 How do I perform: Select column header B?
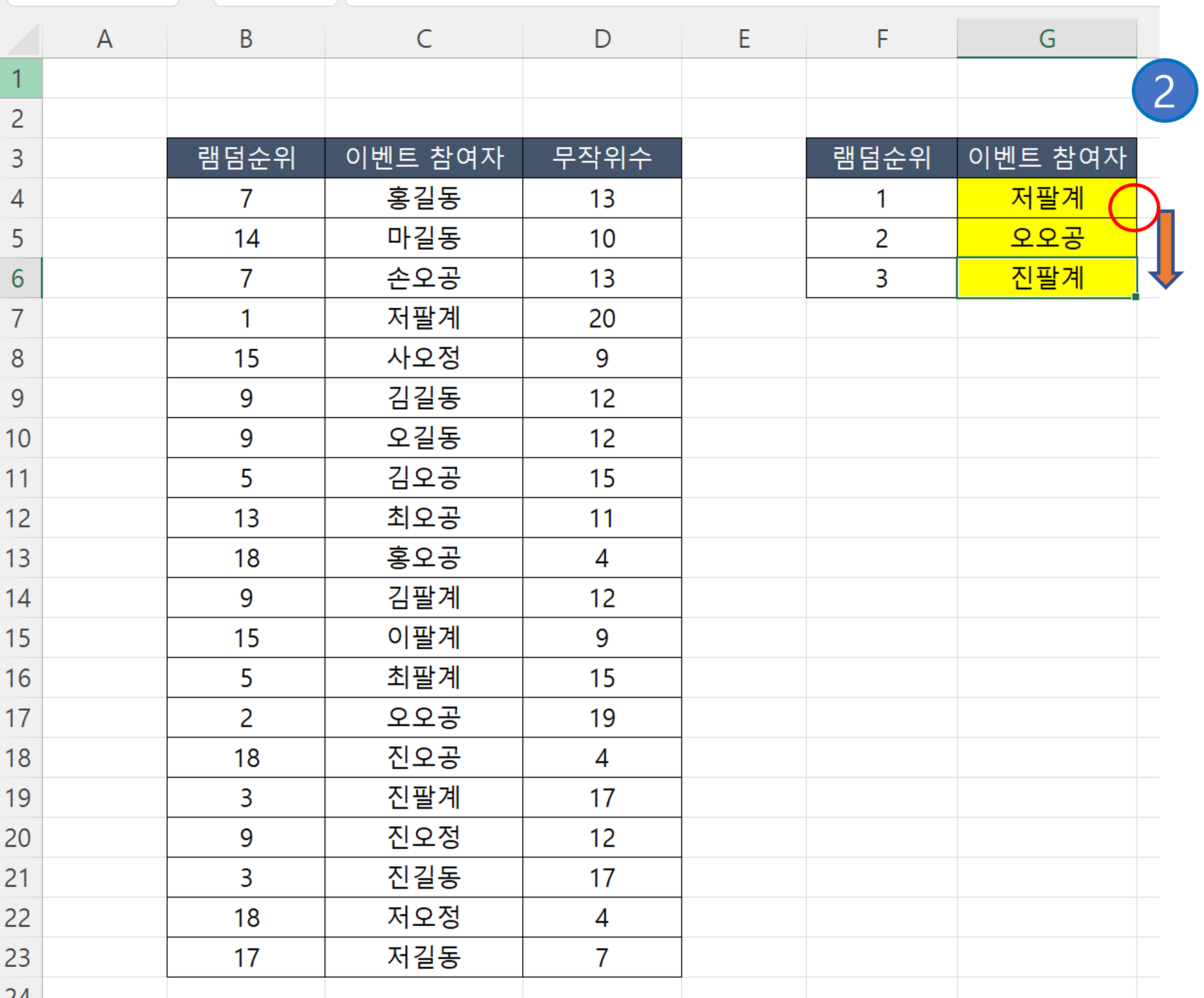(x=246, y=39)
